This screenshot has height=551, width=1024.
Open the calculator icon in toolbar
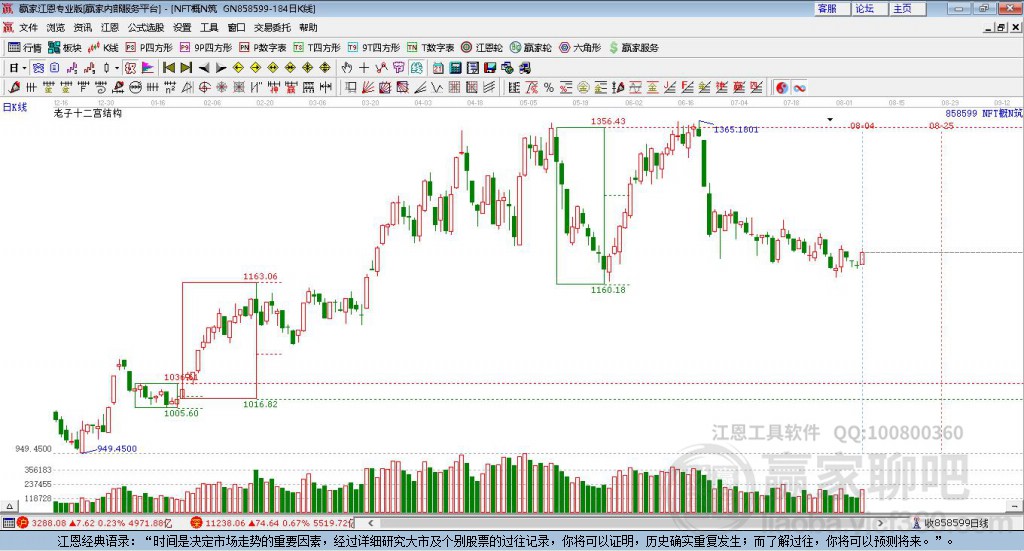(x=455, y=68)
